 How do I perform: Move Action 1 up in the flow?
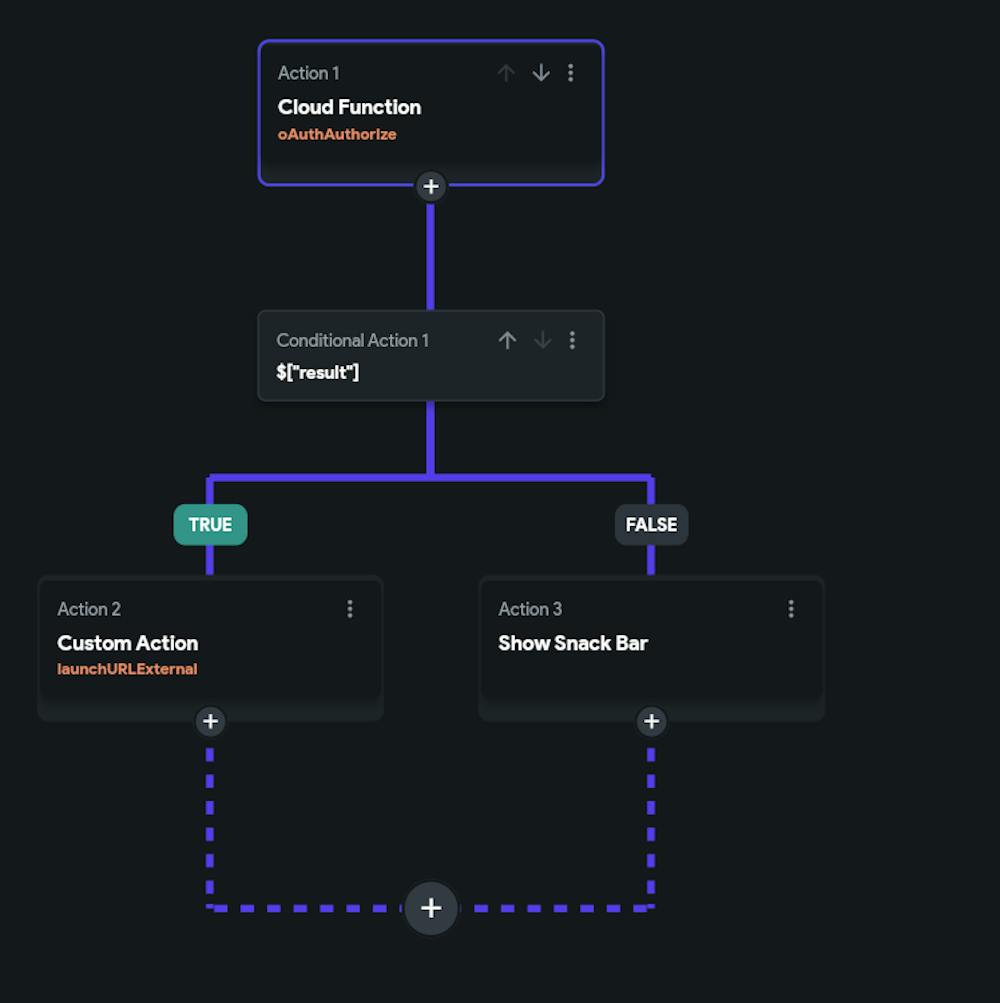click(x=506, y=72)
